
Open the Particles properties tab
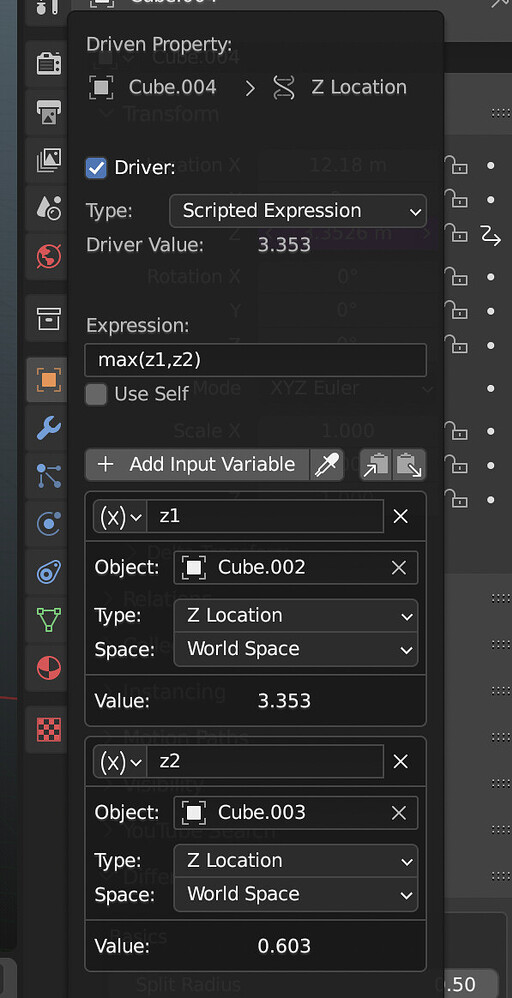click(x=48, y=476)
